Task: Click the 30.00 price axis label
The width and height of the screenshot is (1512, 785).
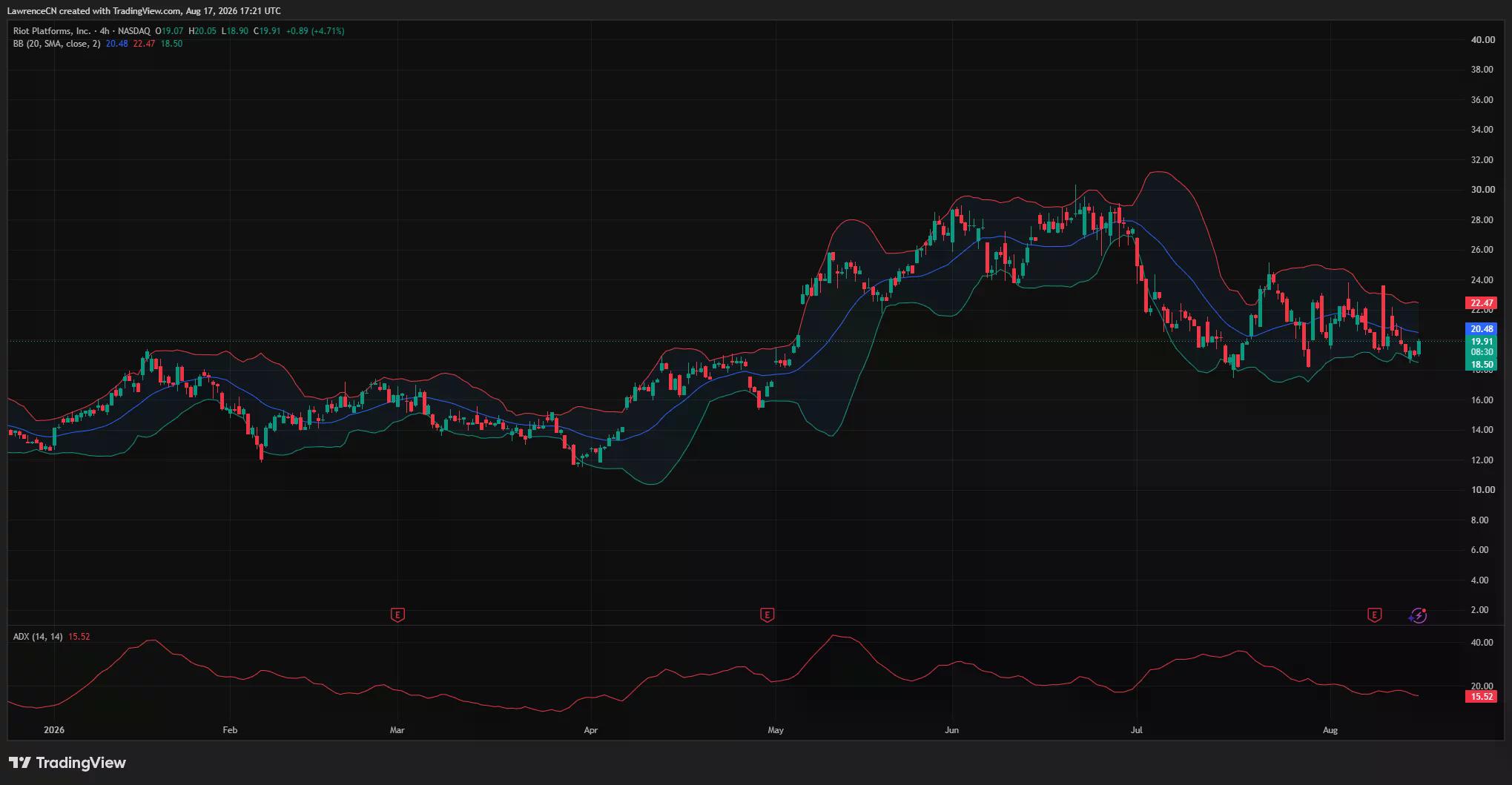Action: point(1482,190)
